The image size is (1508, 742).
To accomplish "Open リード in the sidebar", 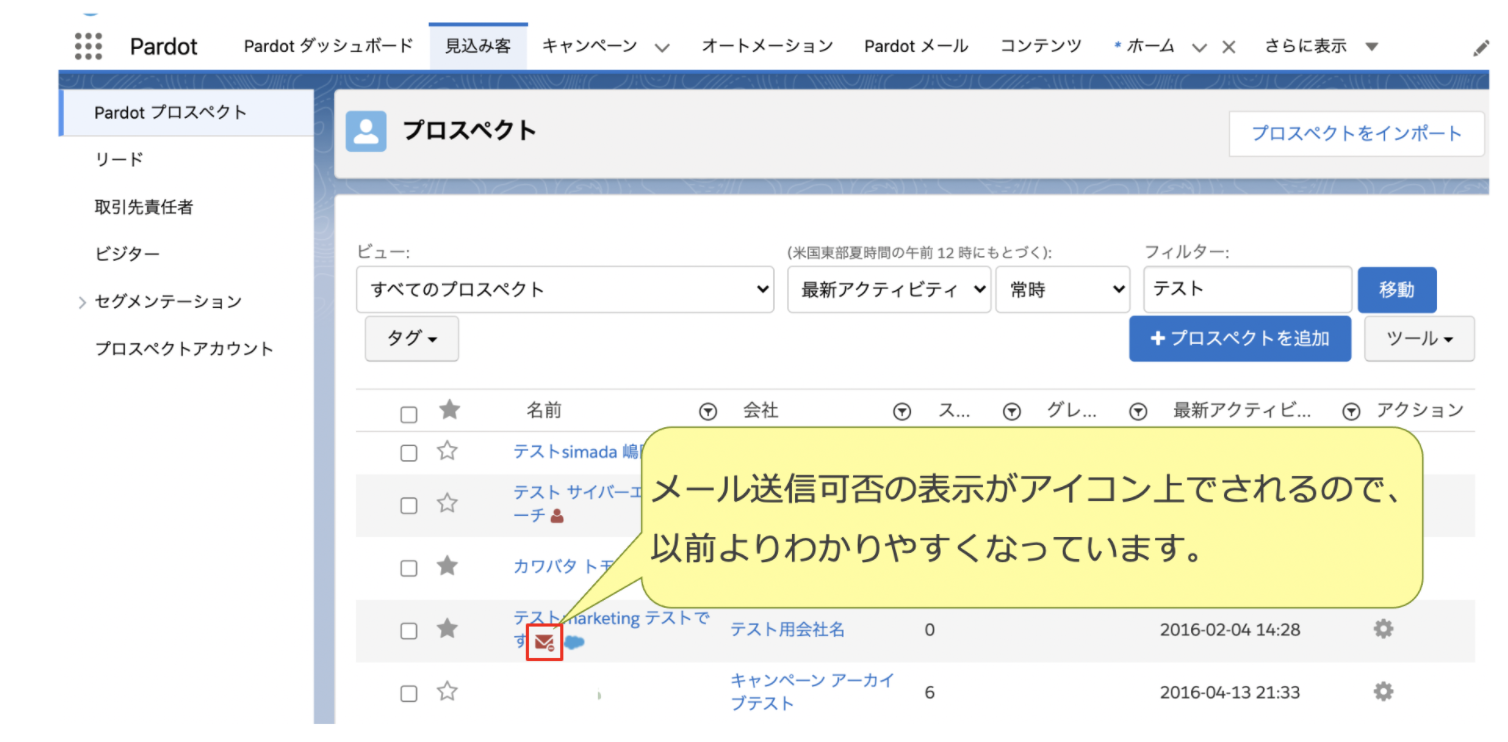I will 119,159.
